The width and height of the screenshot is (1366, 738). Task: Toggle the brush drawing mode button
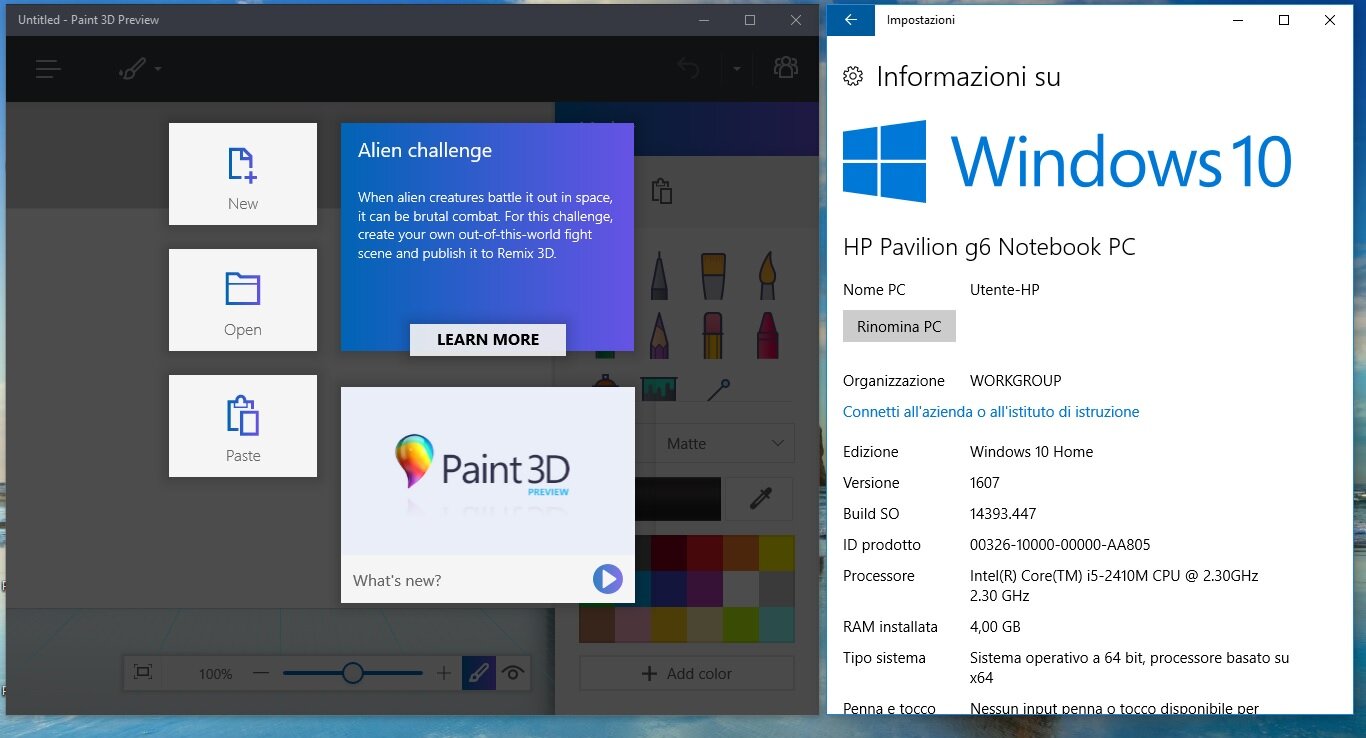click(x=478, y=672)
